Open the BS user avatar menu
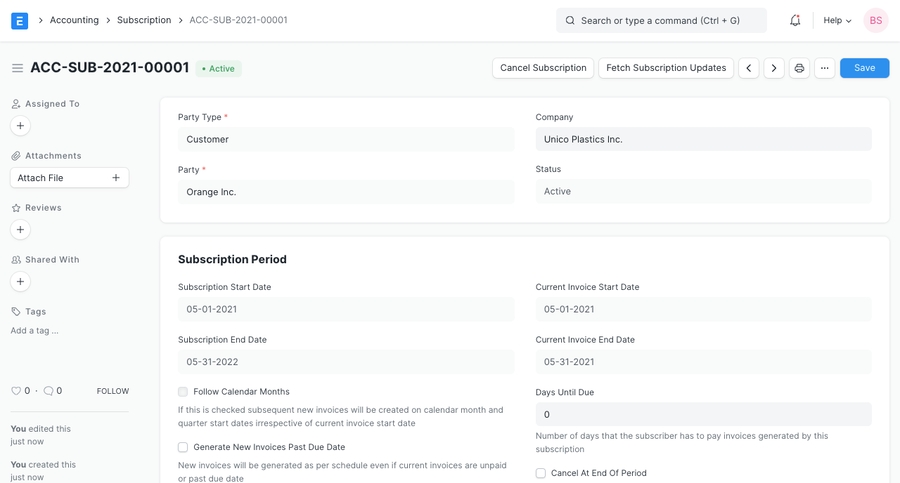This screenshot has width=900, height=483. 875,20
